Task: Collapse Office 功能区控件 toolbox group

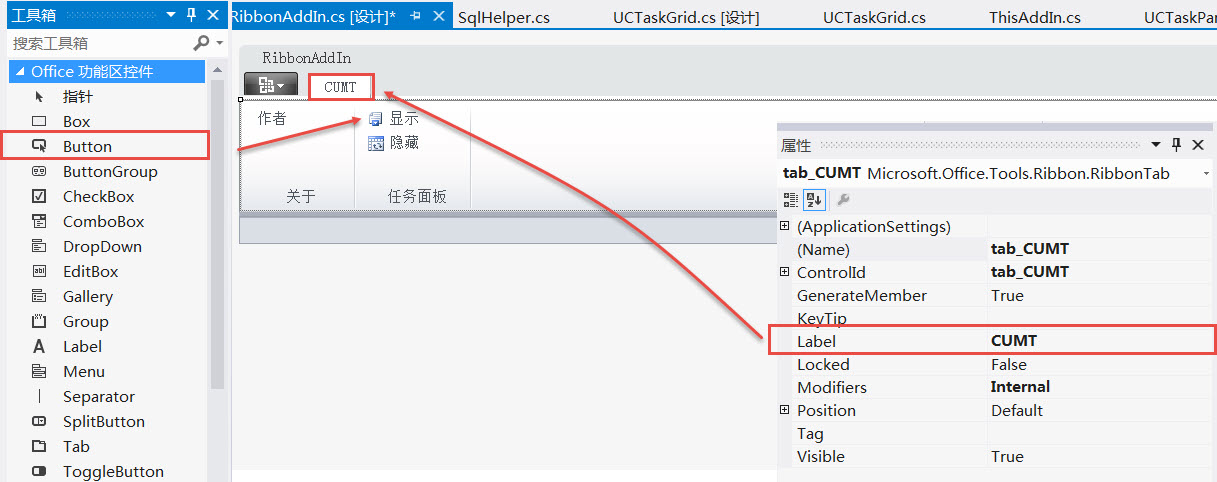Action: [x=20, y=71]
